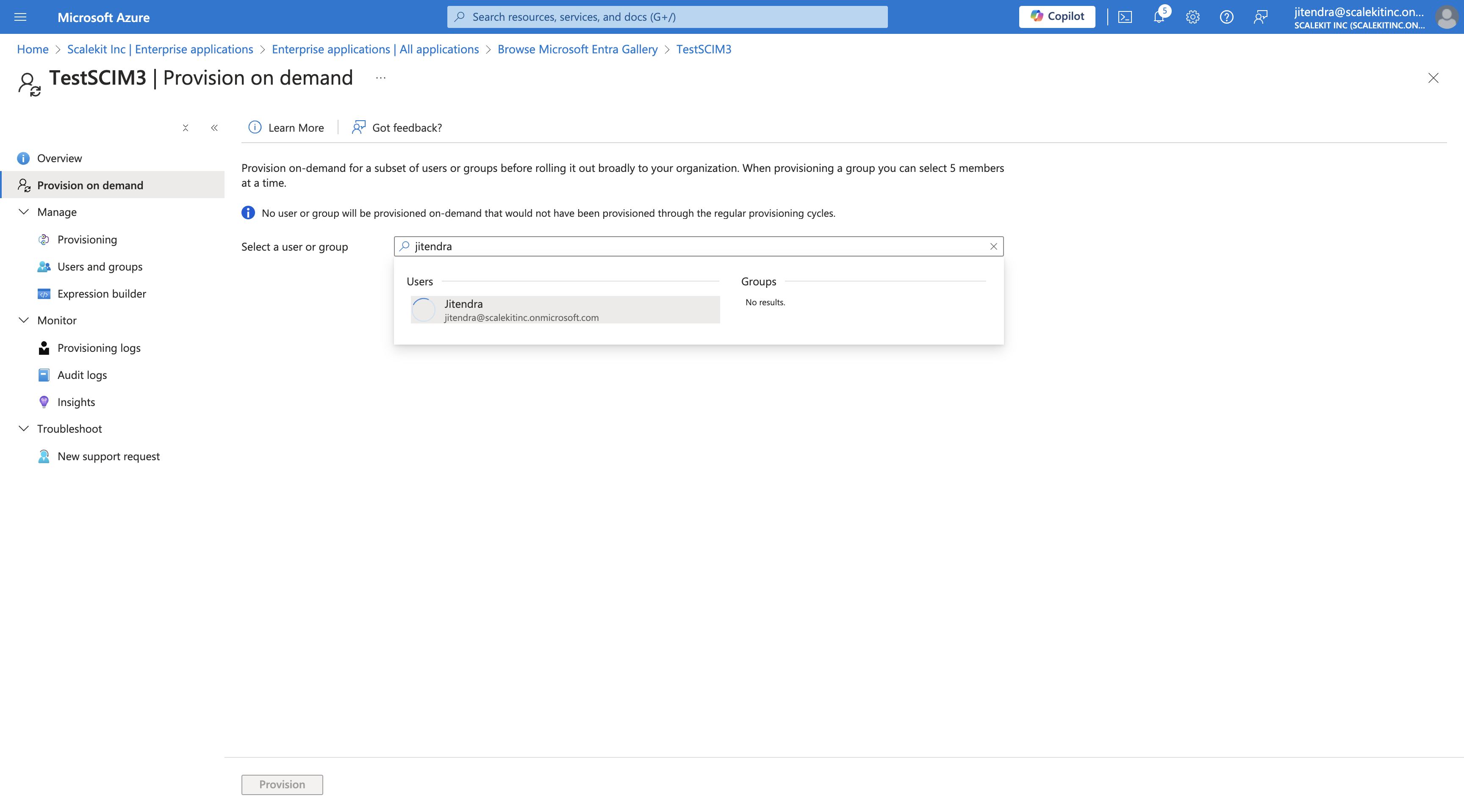This screenshot has width=1464, height=812.
Task: Click the page title provisioning icon
Action: tap(29, 84)
